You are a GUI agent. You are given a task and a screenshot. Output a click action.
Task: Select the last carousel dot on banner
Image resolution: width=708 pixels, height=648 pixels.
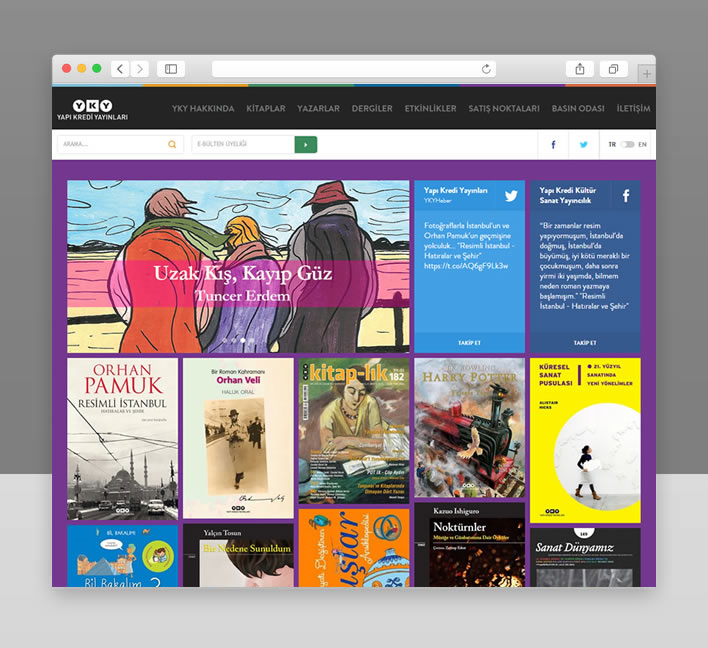point(252,340)
